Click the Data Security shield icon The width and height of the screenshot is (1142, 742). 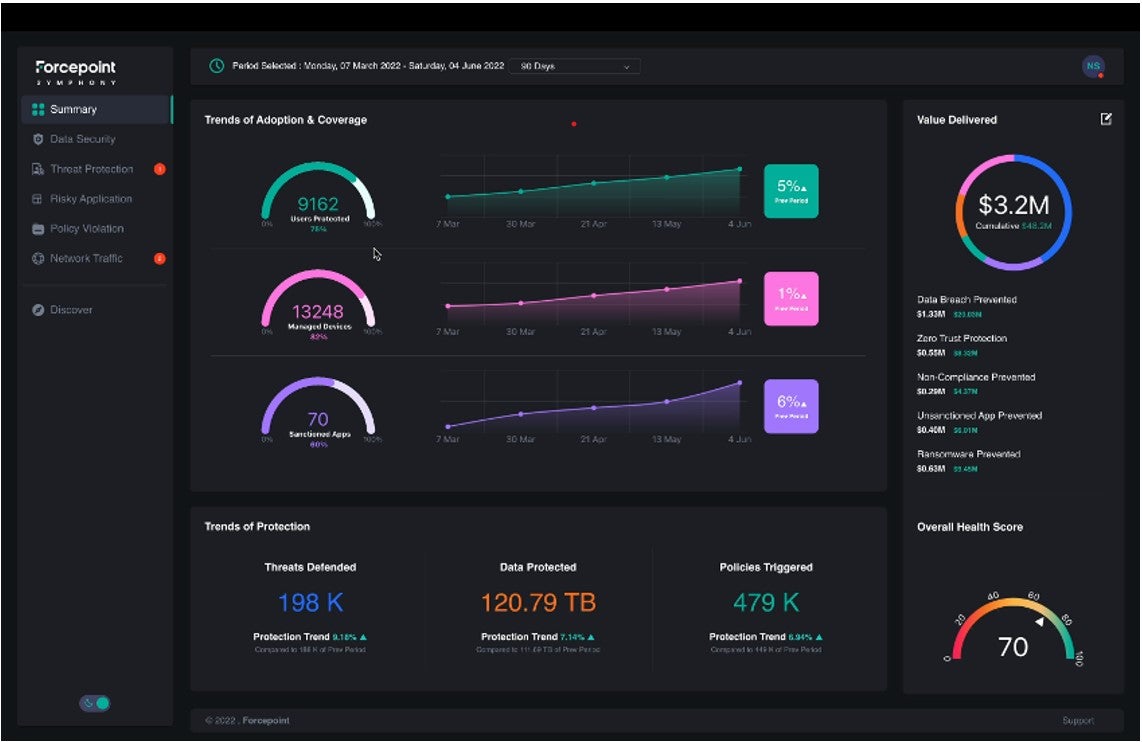(x=38, y=139)
